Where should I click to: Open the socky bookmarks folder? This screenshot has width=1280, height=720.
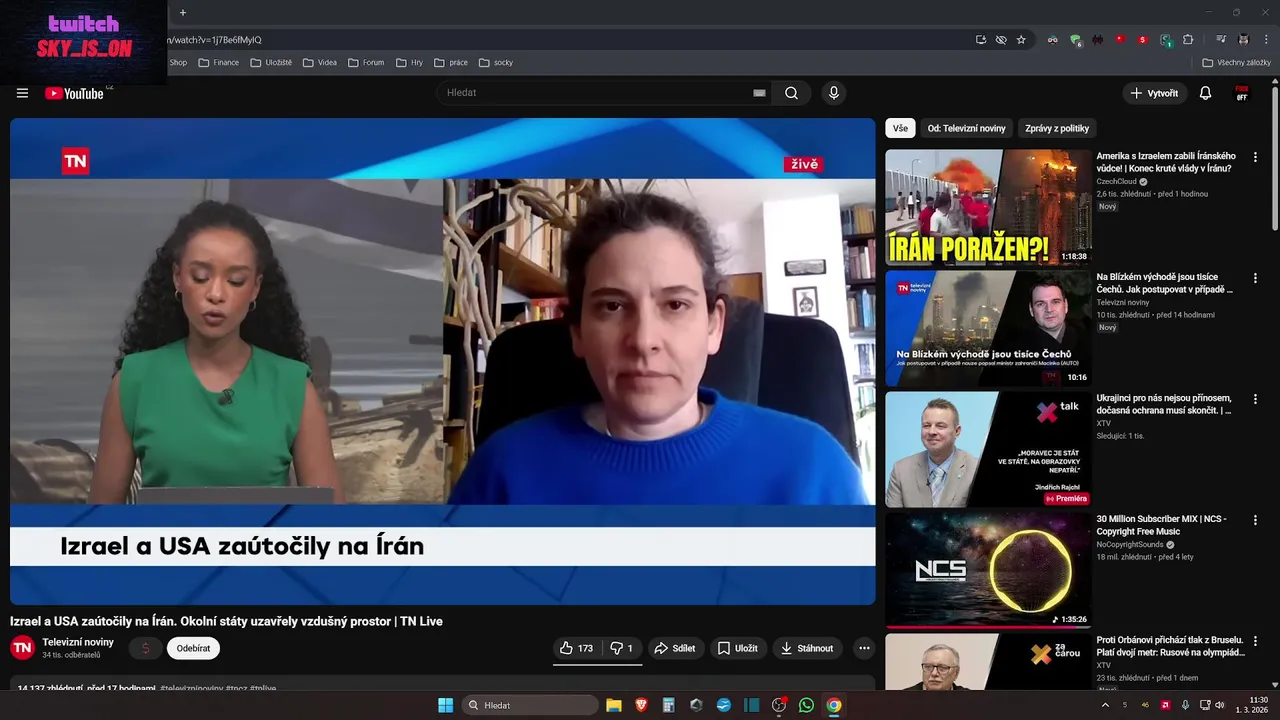pos(496,62)
